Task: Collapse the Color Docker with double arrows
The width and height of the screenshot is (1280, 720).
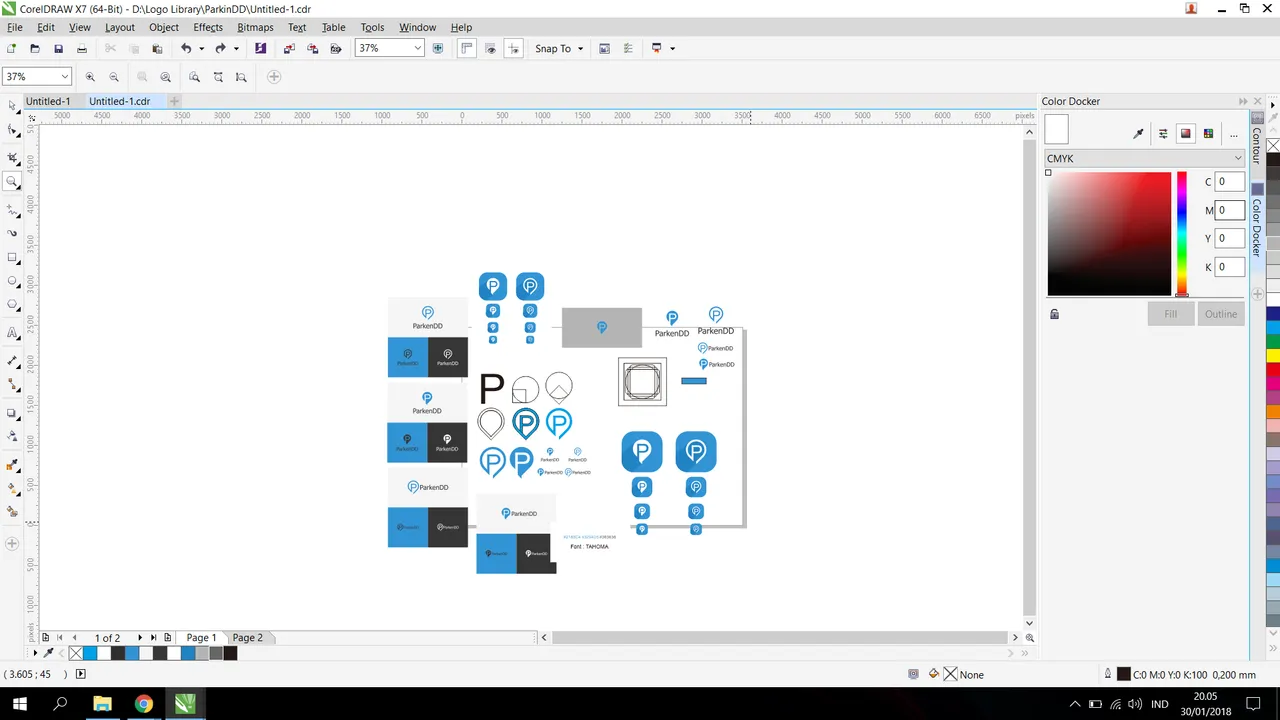Action: (x=1243, y=101)
